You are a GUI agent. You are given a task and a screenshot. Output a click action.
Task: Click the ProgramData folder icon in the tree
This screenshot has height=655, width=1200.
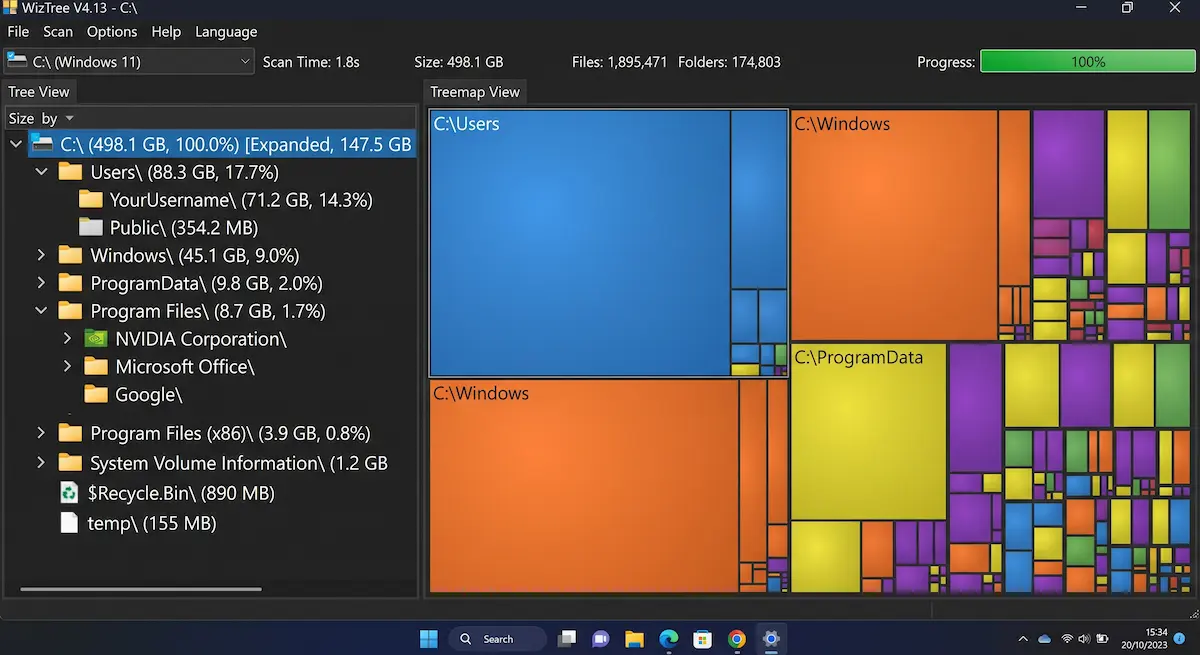click(x=70, y=283)
